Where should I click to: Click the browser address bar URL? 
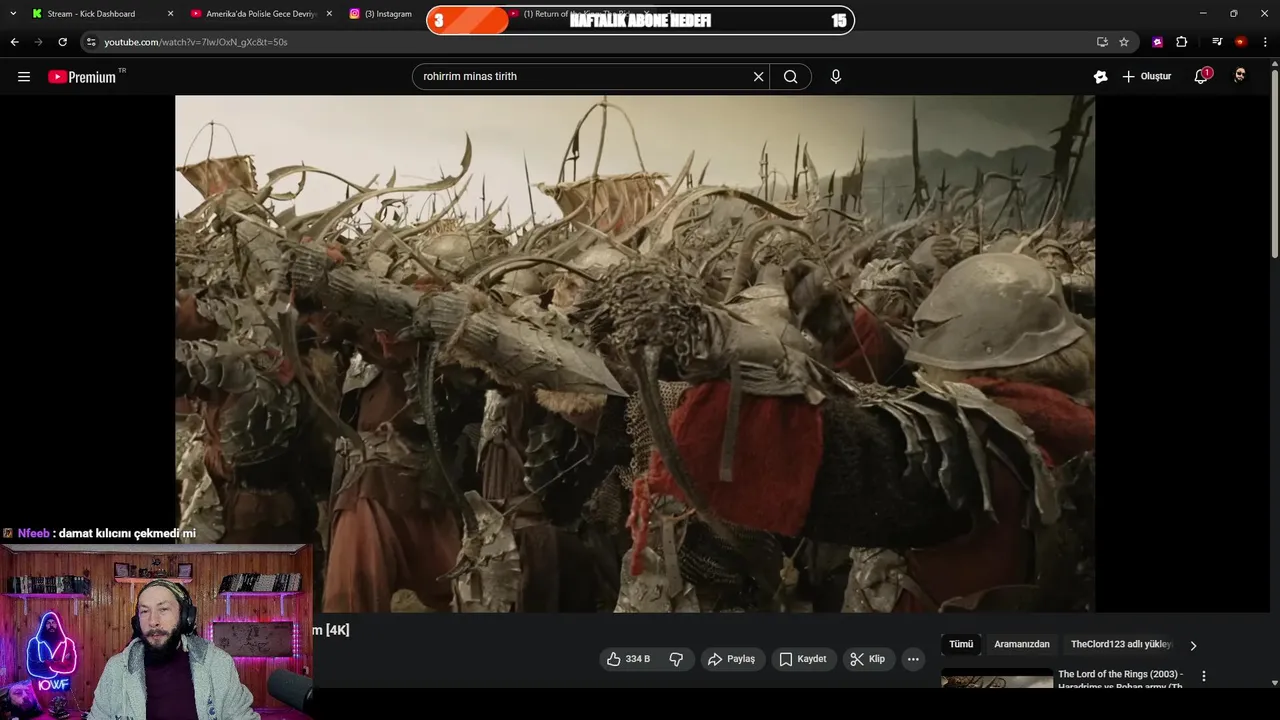tap(196, 42)
